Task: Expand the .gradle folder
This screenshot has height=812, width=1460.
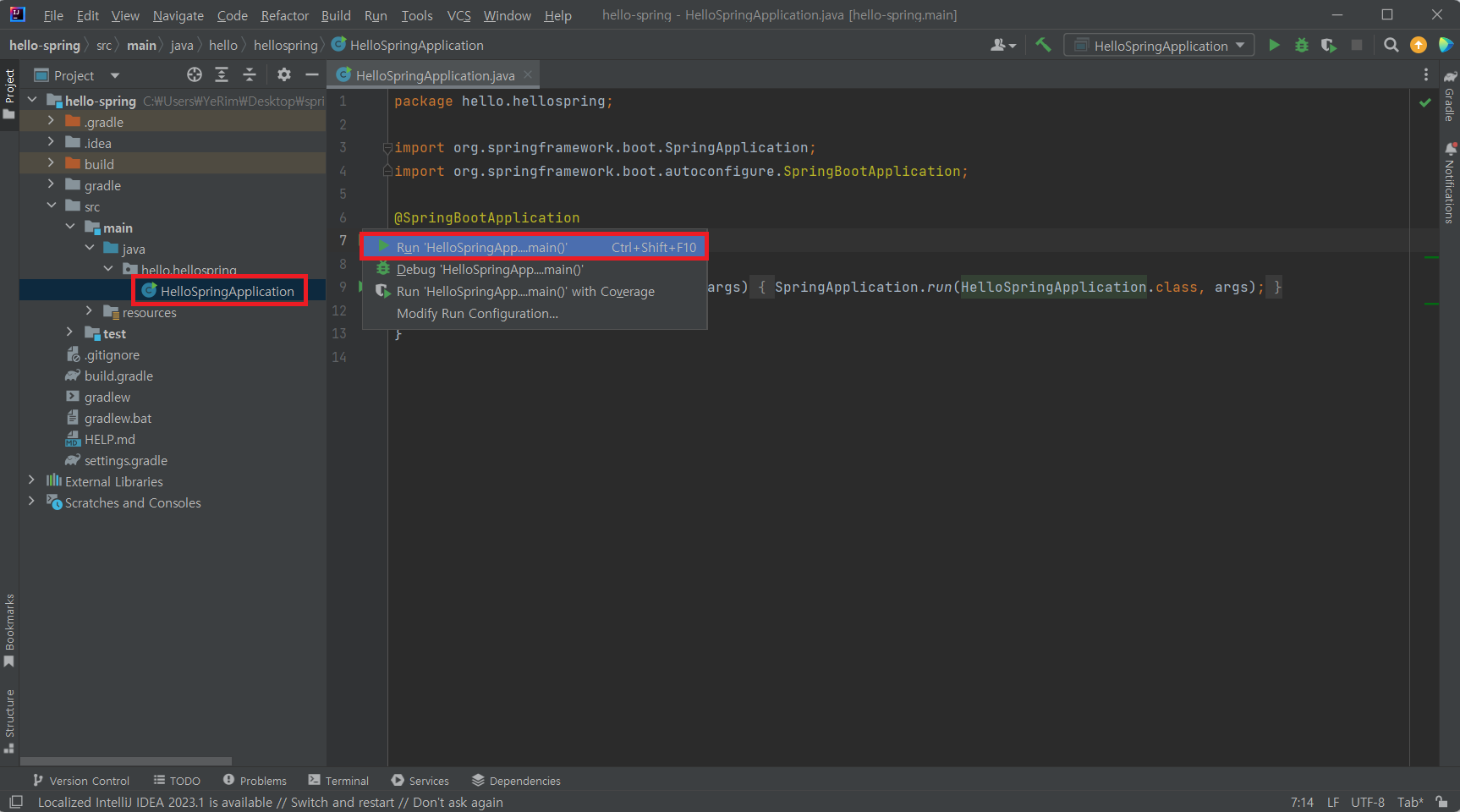Action: (52, 121)
